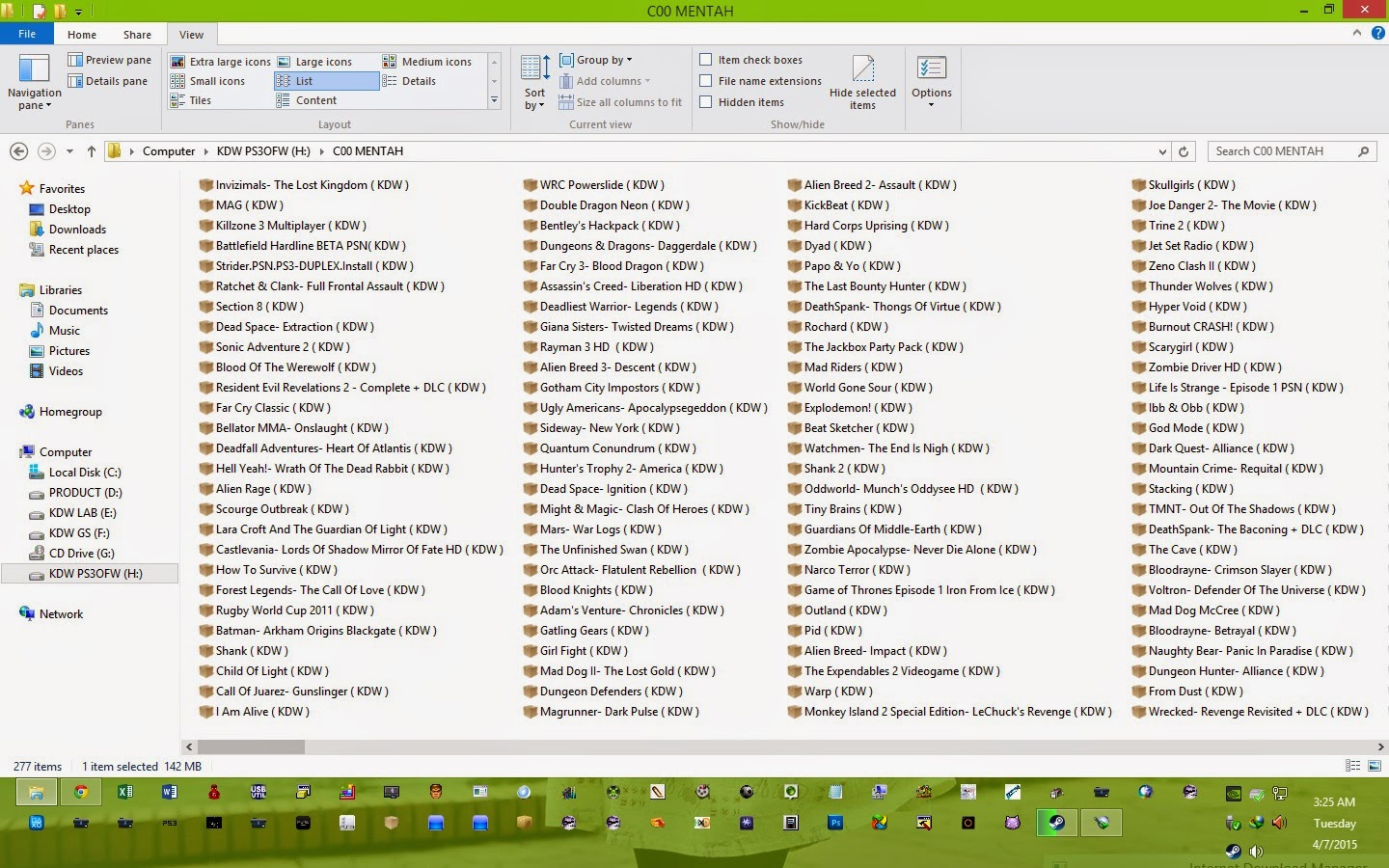This screenshot has width=1389, height=868.
Task: Click the Hide selected items icon
Action: [862, 68]
